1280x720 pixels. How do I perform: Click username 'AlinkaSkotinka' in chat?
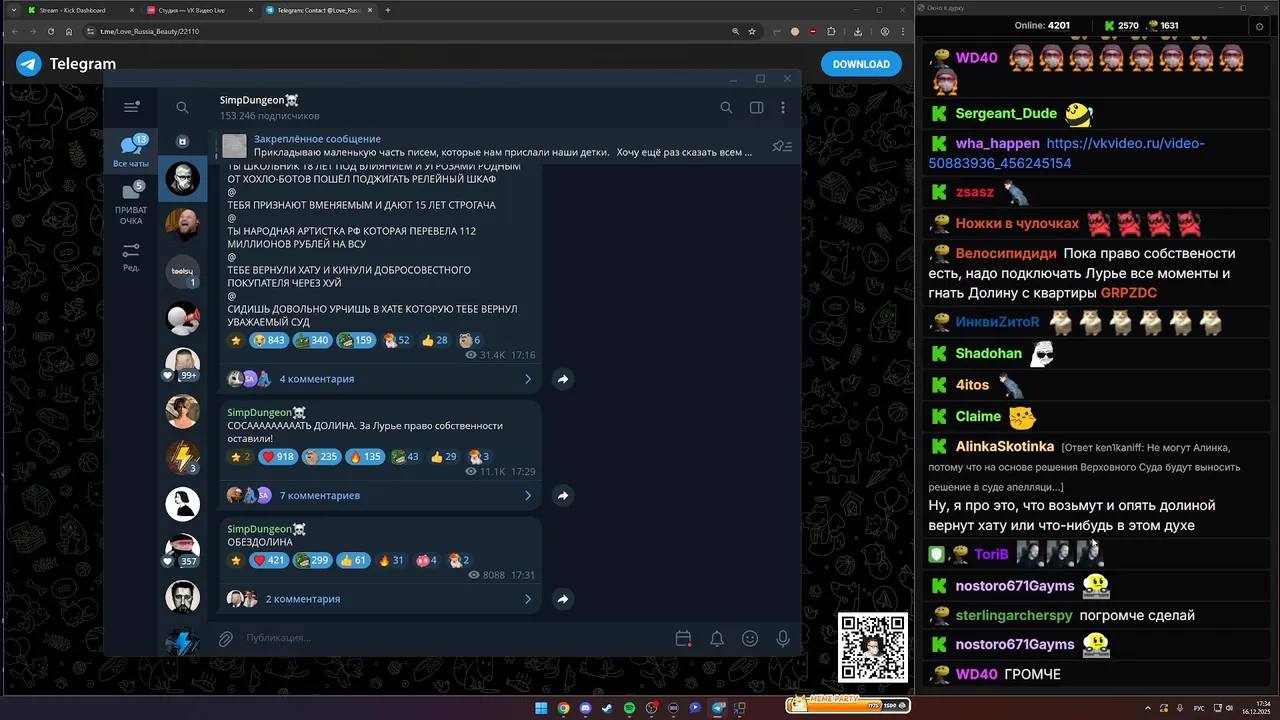pos(1005,446)
